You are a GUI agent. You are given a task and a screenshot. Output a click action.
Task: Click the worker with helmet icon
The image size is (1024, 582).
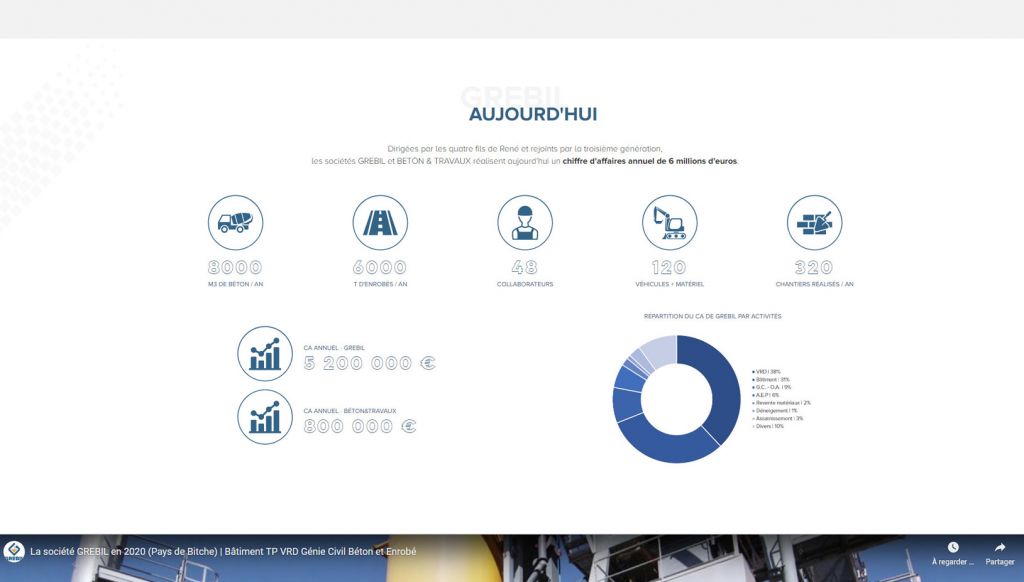pyautogui.click(x=525, y=222)
